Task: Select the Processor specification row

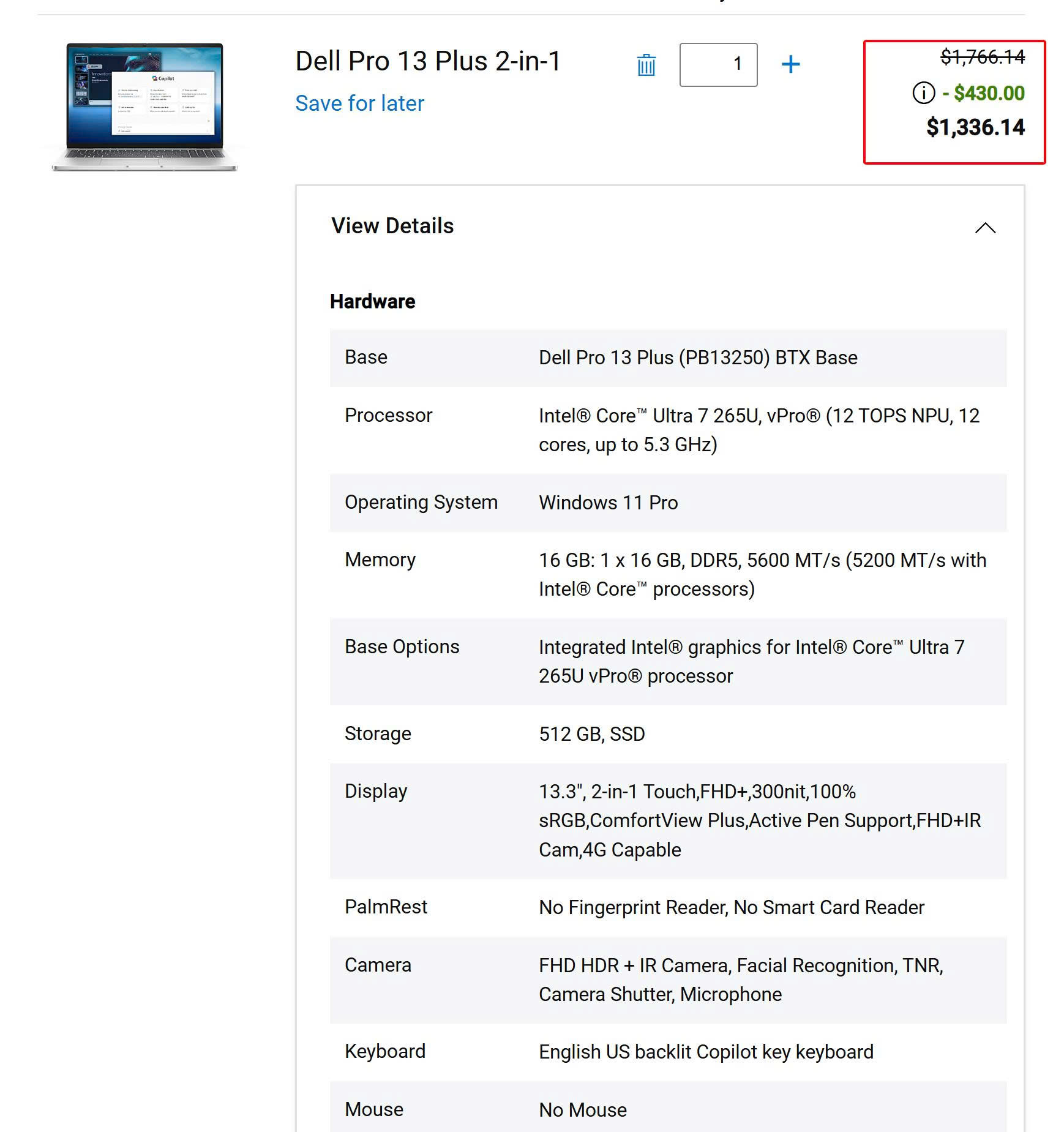Action: tap(667, 430)
